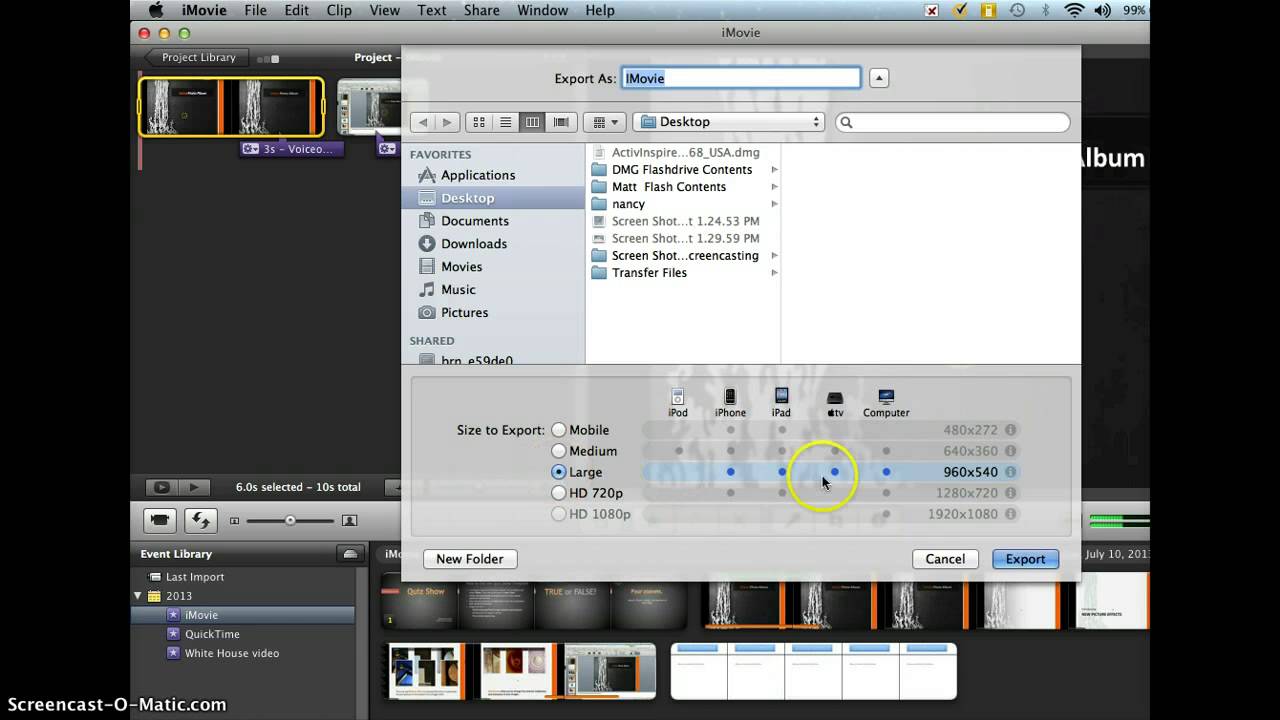Expand the nancy folder arrow
The height and width of the screenshot is (720, 1280).
(775, 204)
